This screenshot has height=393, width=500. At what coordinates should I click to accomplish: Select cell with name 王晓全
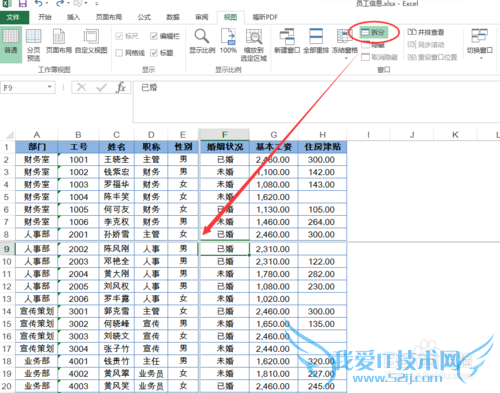point(116,159)
